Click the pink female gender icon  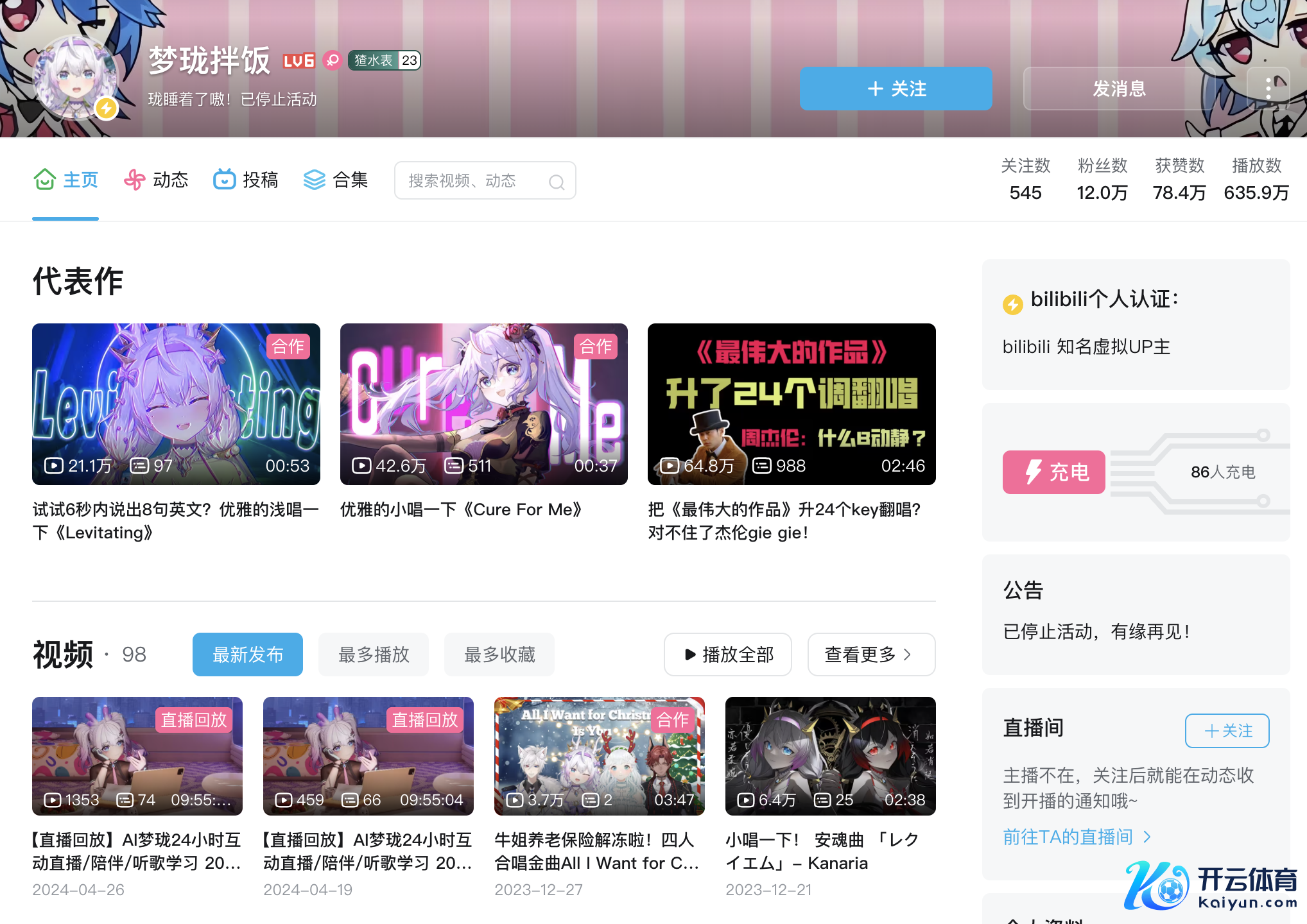(332, 60)
